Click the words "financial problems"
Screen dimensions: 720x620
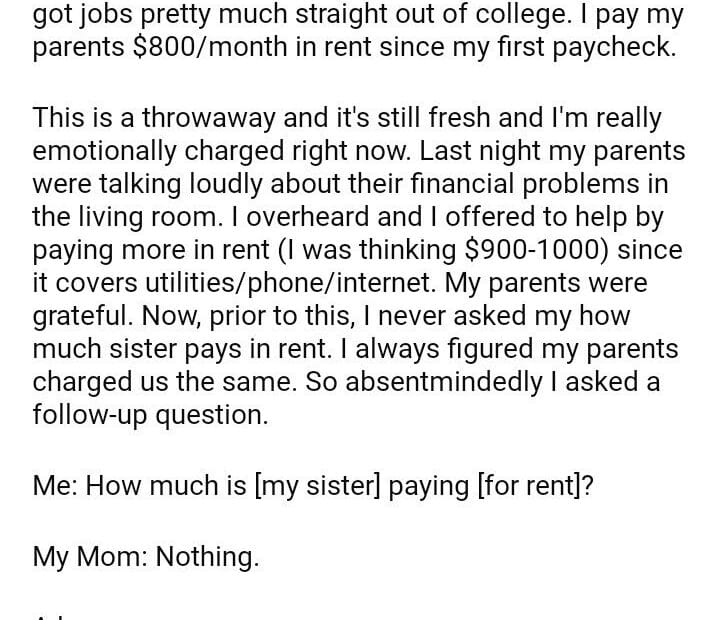[528, 185]
